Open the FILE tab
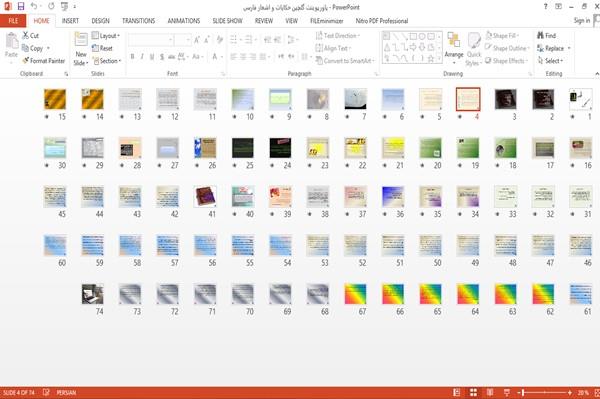 [13, 21]
